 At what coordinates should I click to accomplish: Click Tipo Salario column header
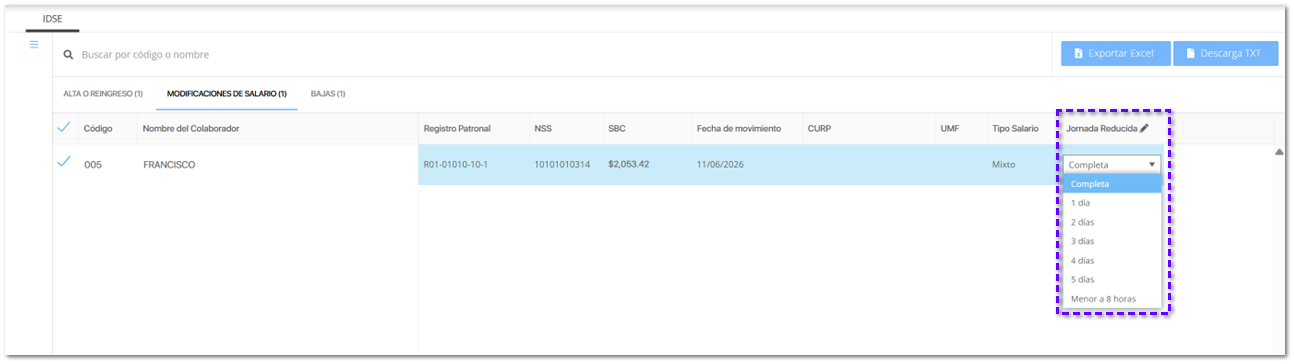coord(1015,129)
